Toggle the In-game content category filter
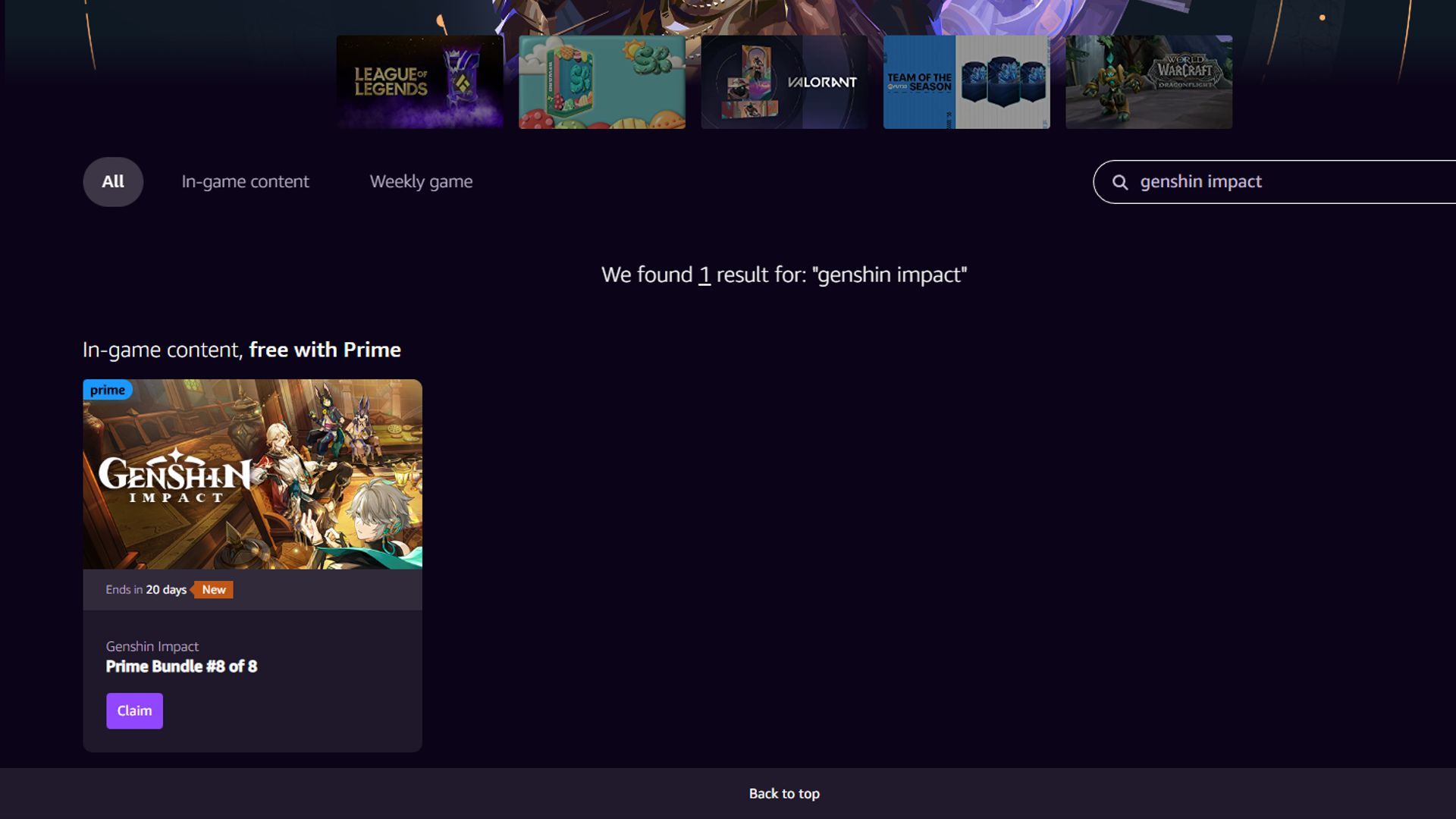This screenshot has height=819, width=1456. (x=245, y=181)
